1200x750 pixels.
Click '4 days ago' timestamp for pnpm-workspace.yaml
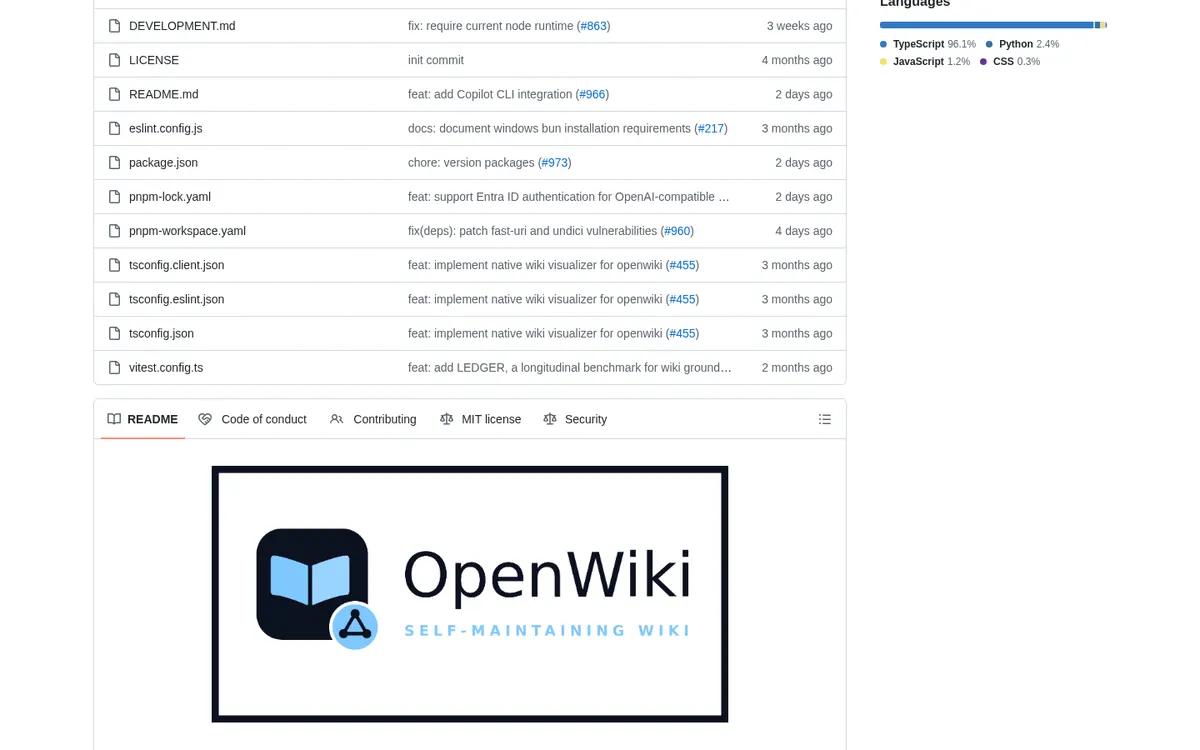tap(804, 231)
